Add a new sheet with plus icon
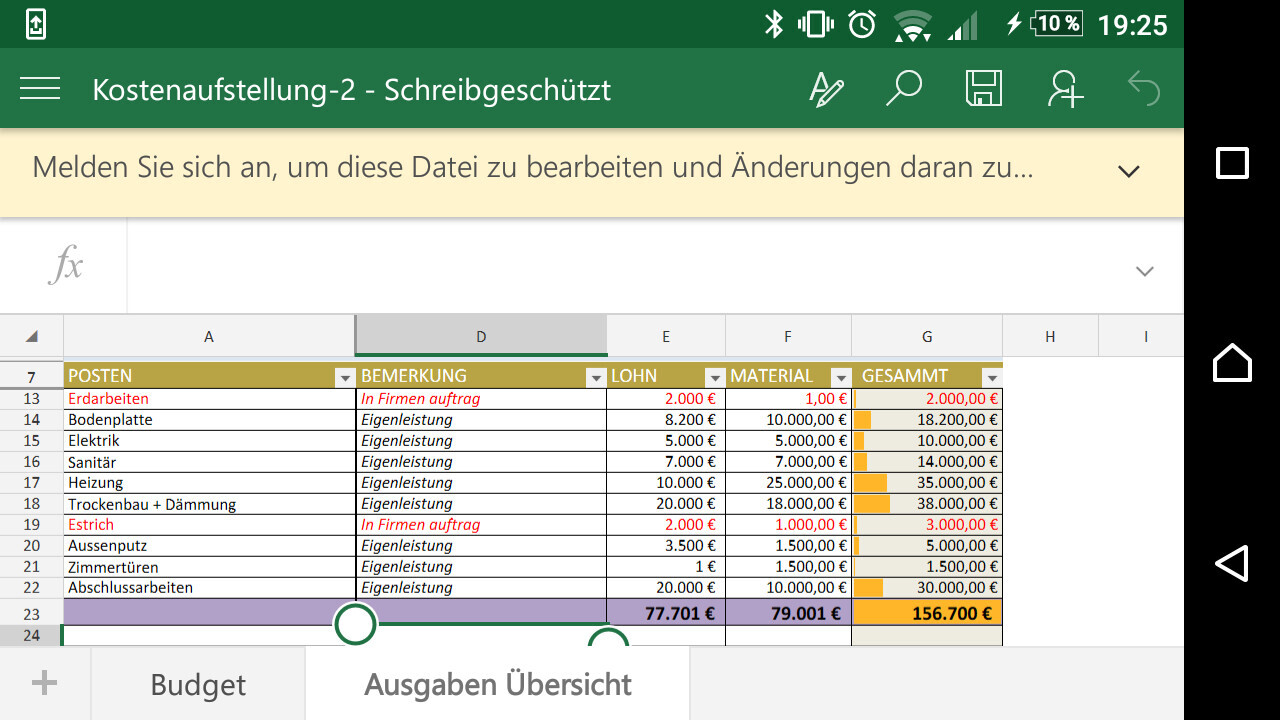 pyautogui.click(x=45, y=683)
